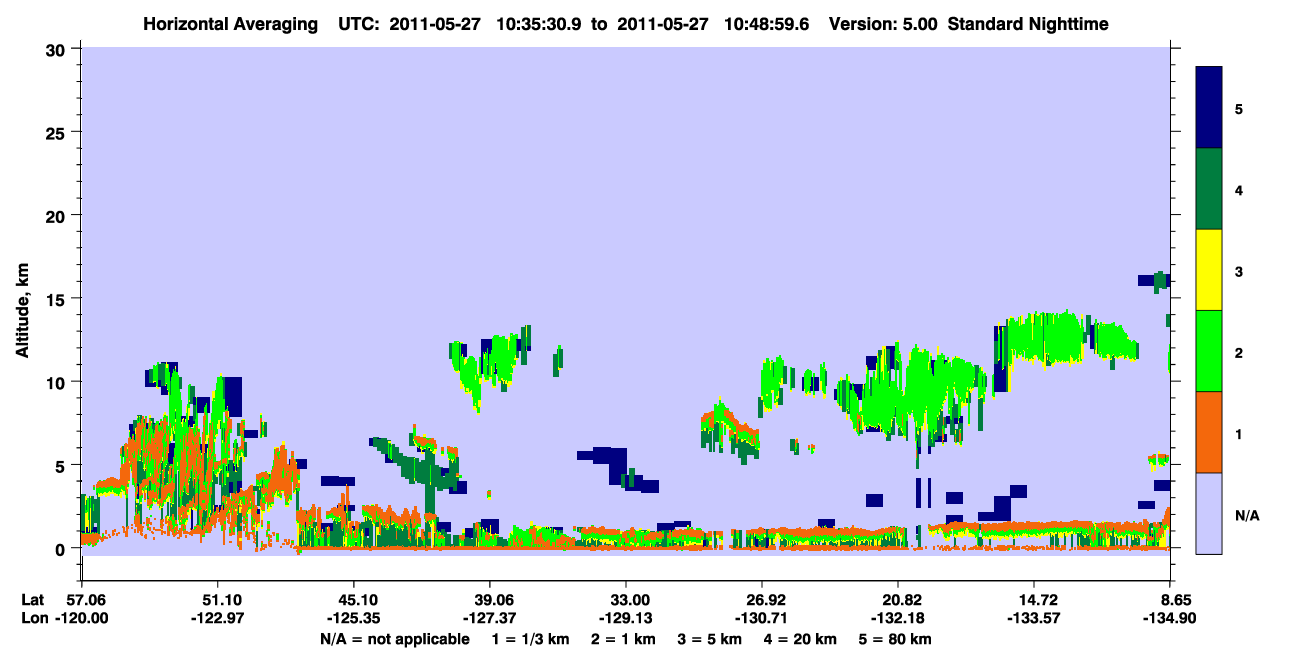Click the legend entry '5 = 80 km'
Image resolution: width=1300 pixels, height=667 pixels.
(x=896, y=639)
